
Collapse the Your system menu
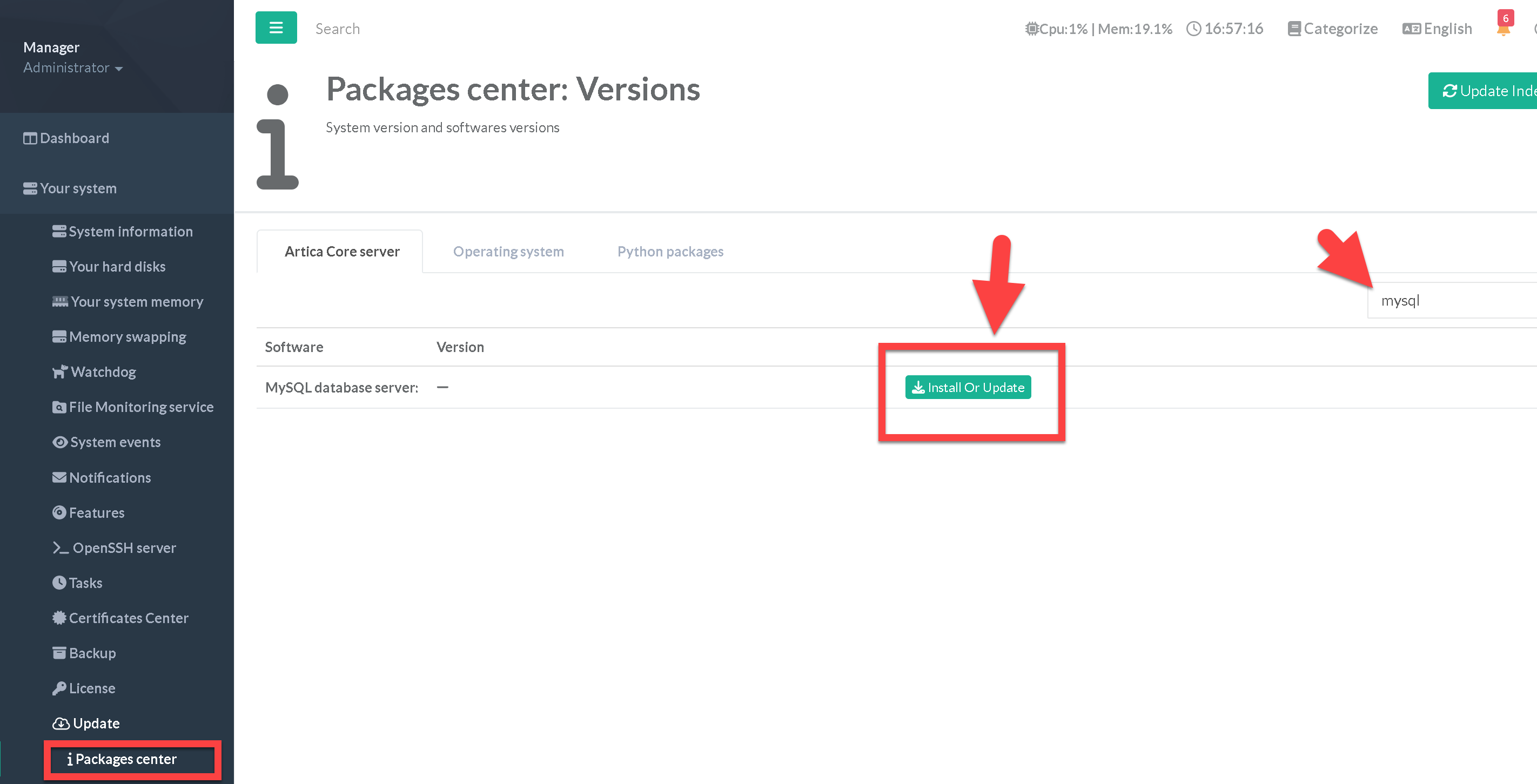pyautogui.click(x=78, y=188)
